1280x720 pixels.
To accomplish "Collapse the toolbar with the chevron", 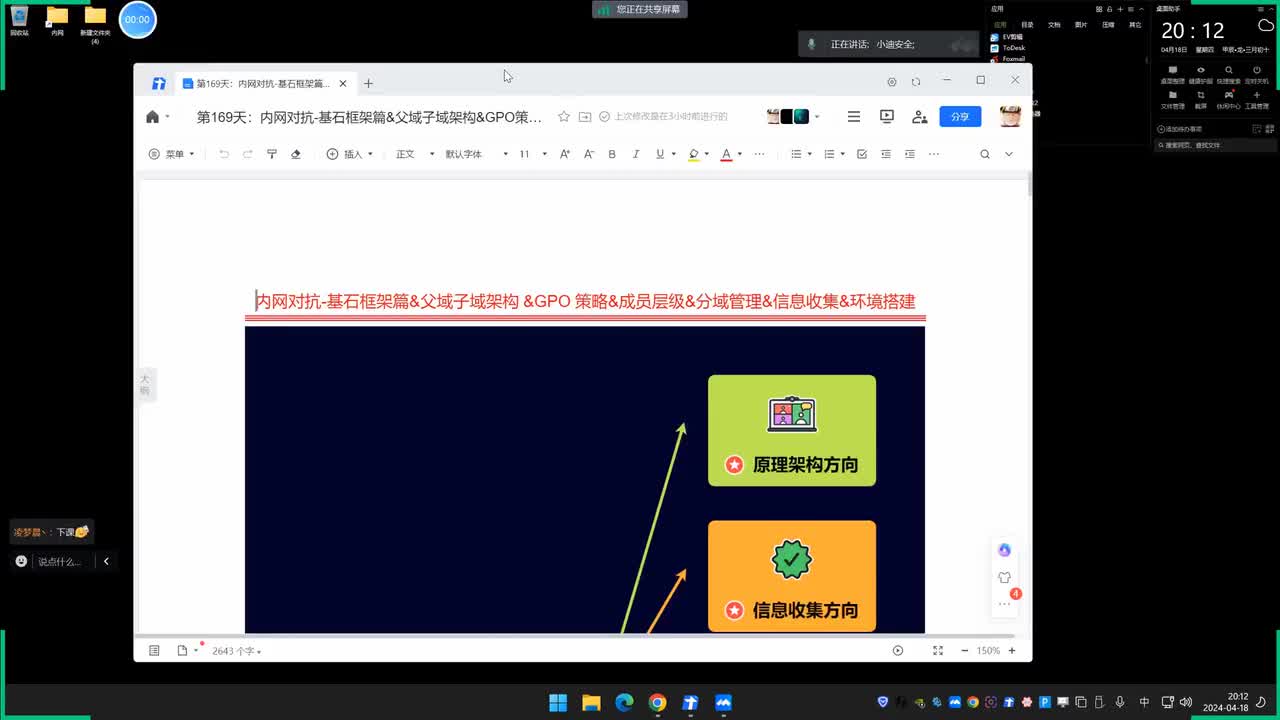I will (1009, 154).
